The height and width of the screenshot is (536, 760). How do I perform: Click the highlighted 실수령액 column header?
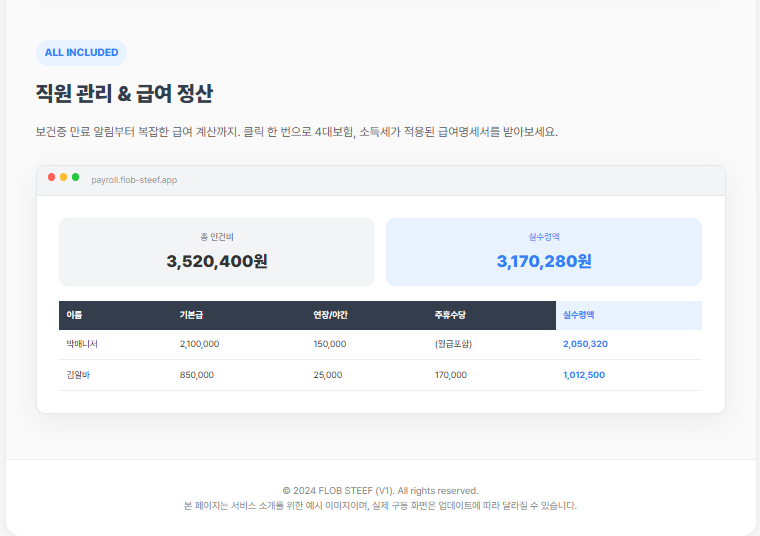(x=579, y=315)
